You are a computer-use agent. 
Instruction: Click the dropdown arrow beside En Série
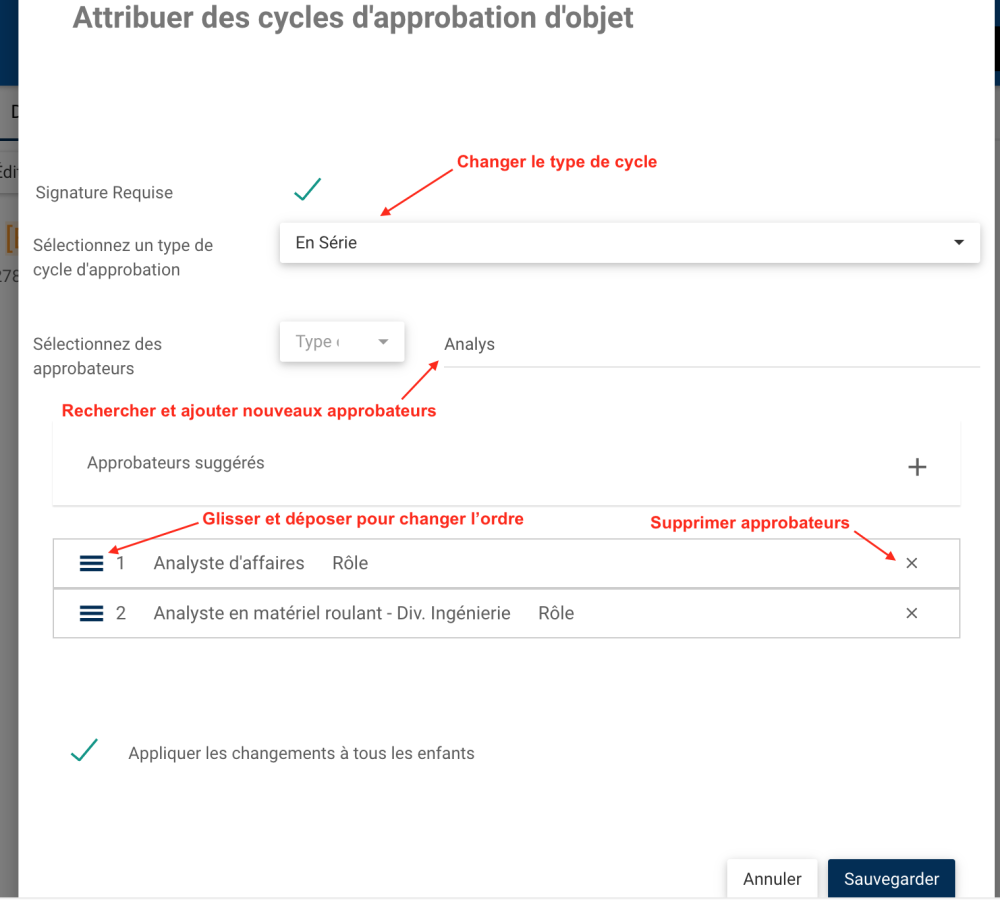[959, 243]
